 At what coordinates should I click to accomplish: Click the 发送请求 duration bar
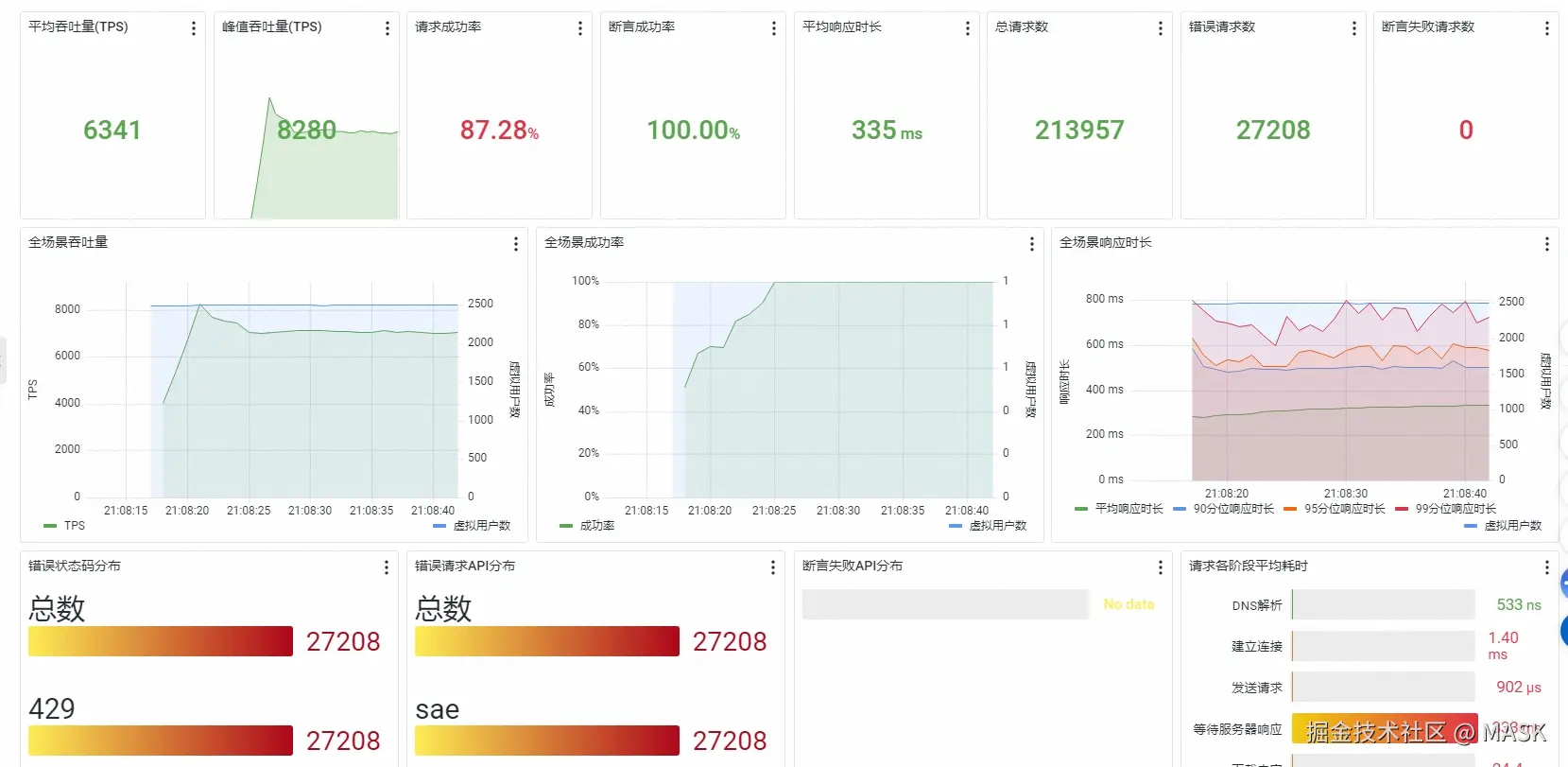pos(1383,687)
